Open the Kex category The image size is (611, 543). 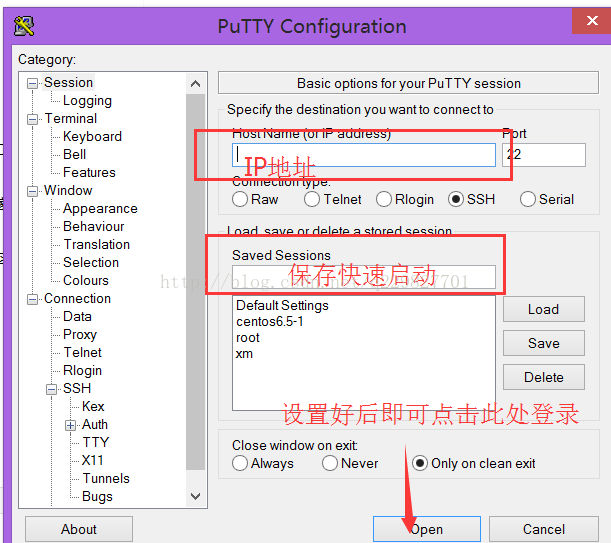(x=93, y=406)
